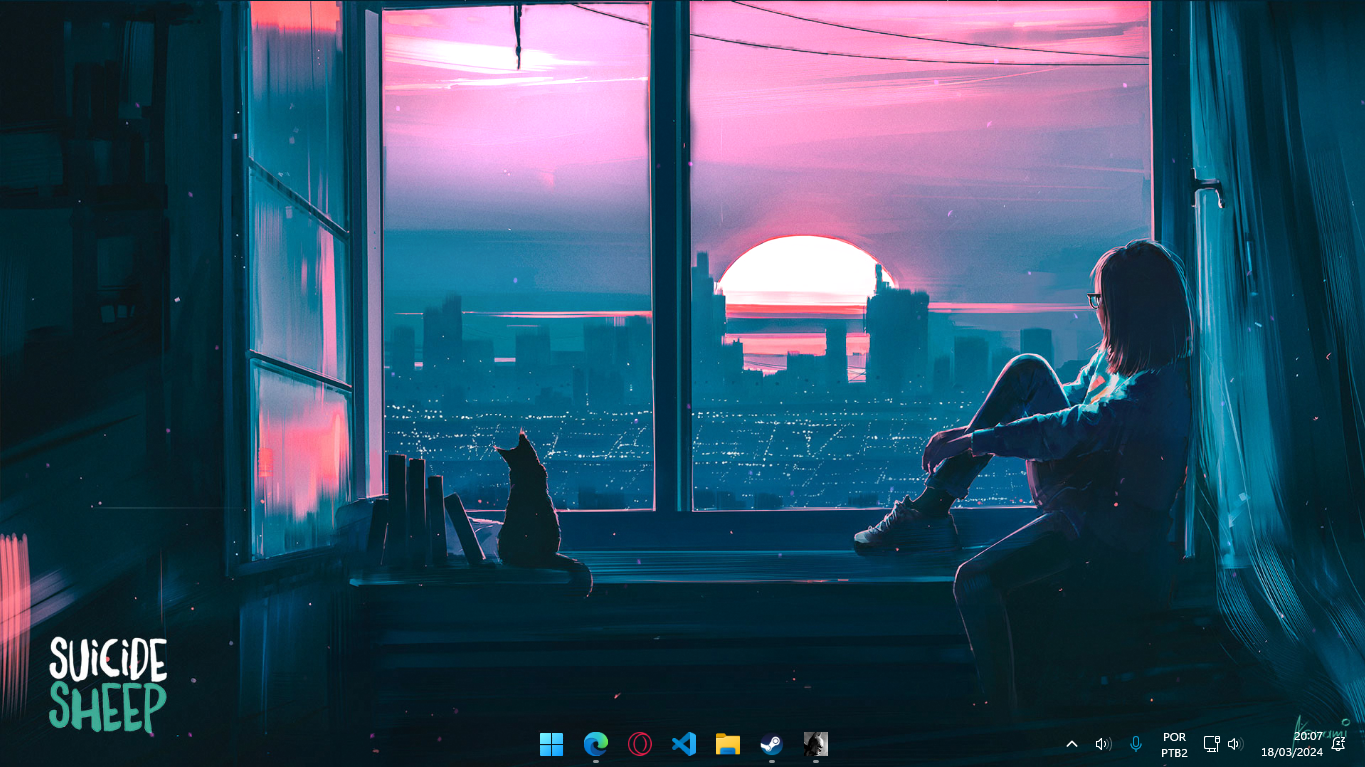Open the calendar via the 18/03/2024 date

pos(1291,752)
